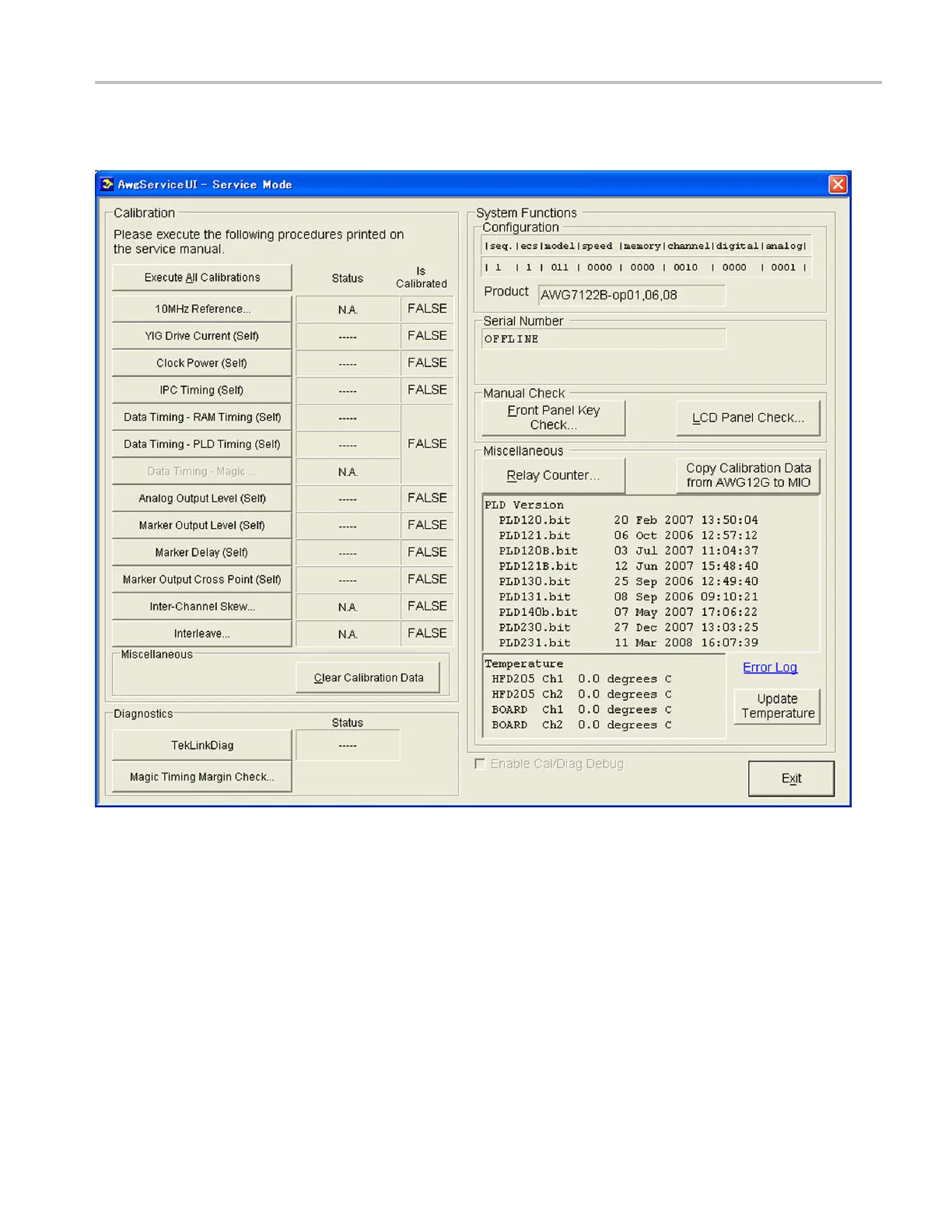Click the Product field AWG7122B-op01,06,08
Viewport: 952px width, 1232px height.
[x=632, y=296]
